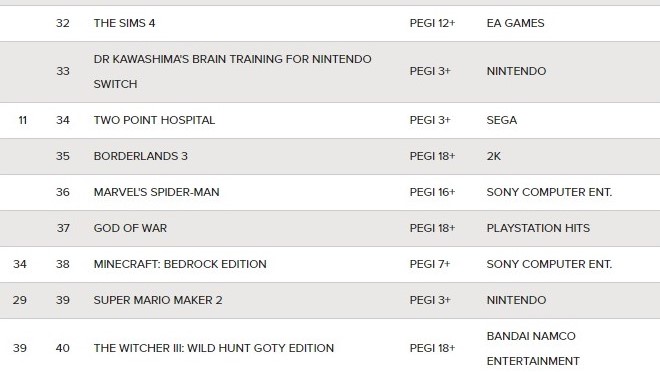Click SUPER MARIO MAKER 2 title
This screenshot has height=372, width=660.
coord(158,300)
